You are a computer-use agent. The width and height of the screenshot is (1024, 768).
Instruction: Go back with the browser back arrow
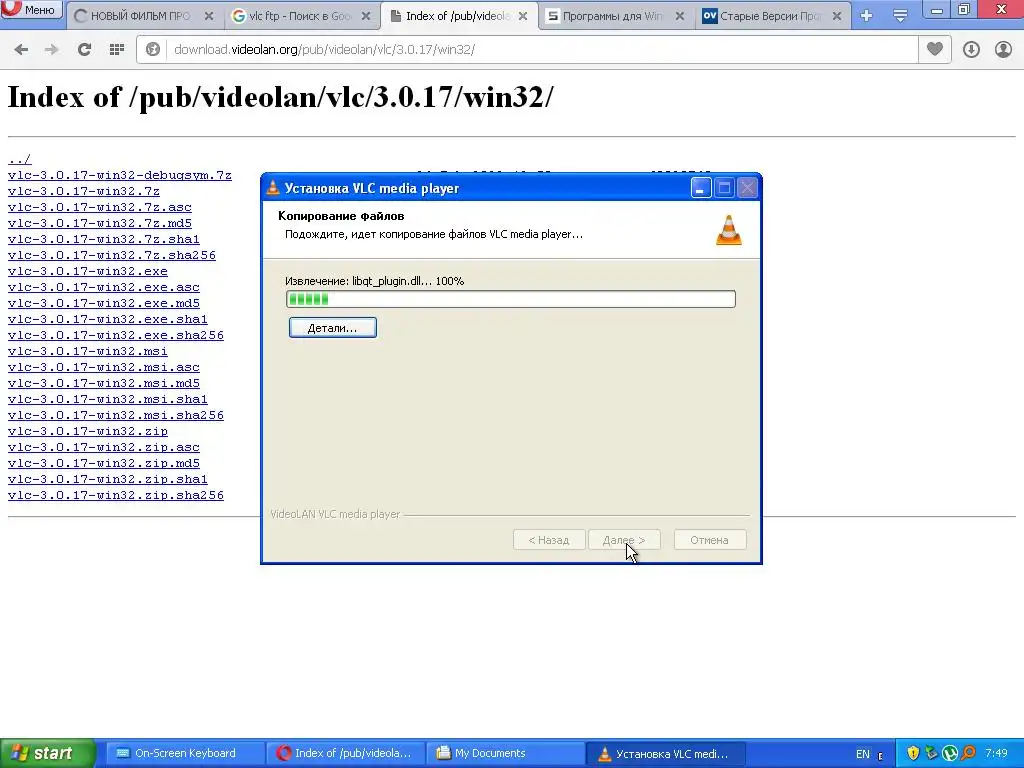[21, 49]
